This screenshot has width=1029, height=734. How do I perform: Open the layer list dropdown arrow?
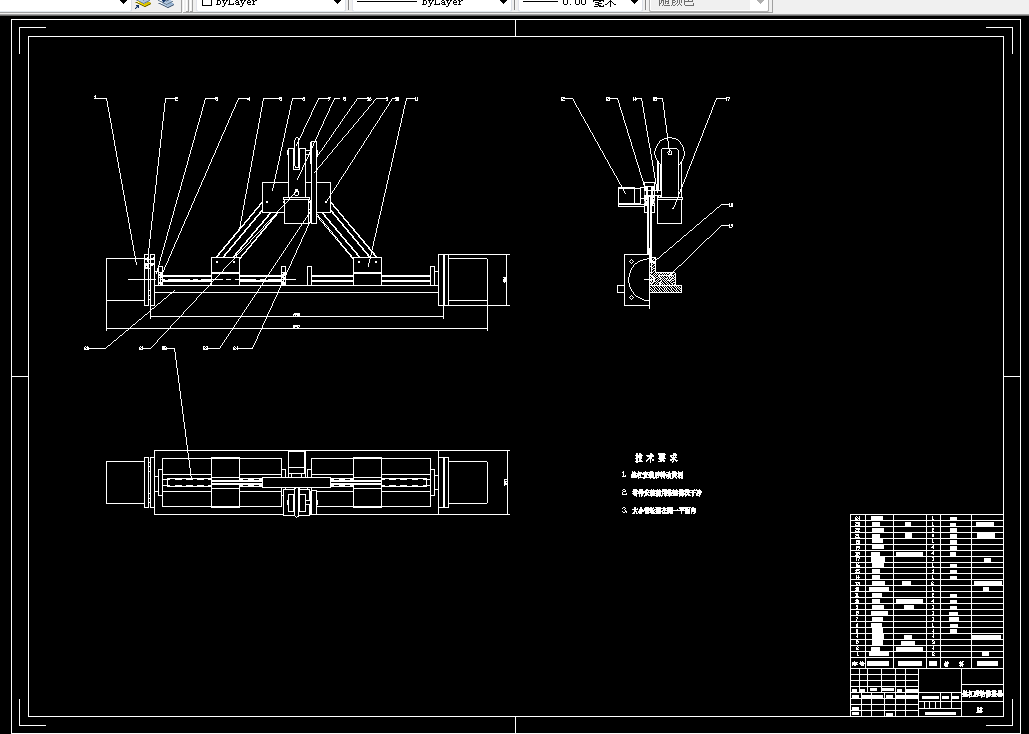coord(123,3)
